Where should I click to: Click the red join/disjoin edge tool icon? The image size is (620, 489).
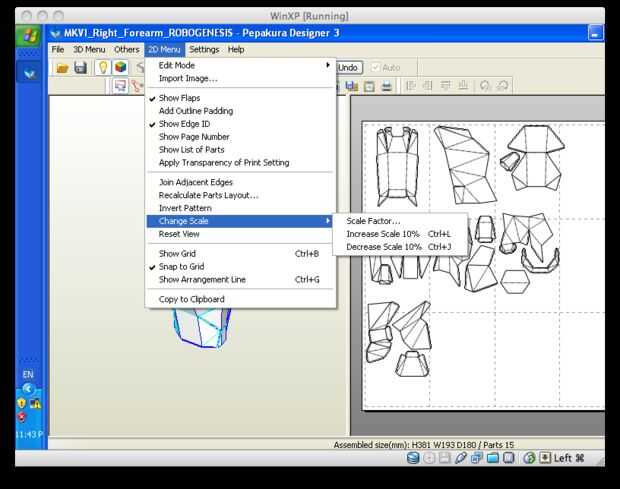click(137, 86)
